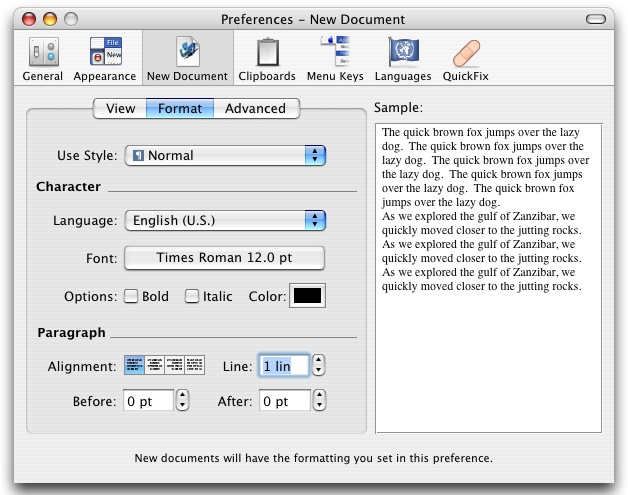This screenshot has height=495, width=628.
Task: Click the Times Roman 12.0 pt font button
Action: (225, 258)
